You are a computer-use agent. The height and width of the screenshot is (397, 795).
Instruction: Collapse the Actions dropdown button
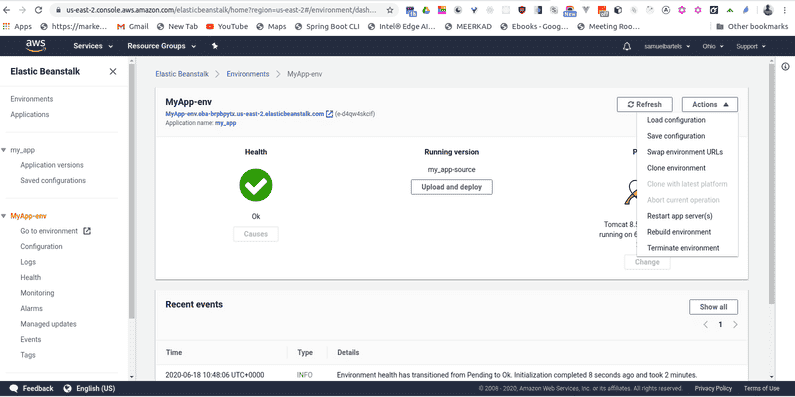click(710, 104)
